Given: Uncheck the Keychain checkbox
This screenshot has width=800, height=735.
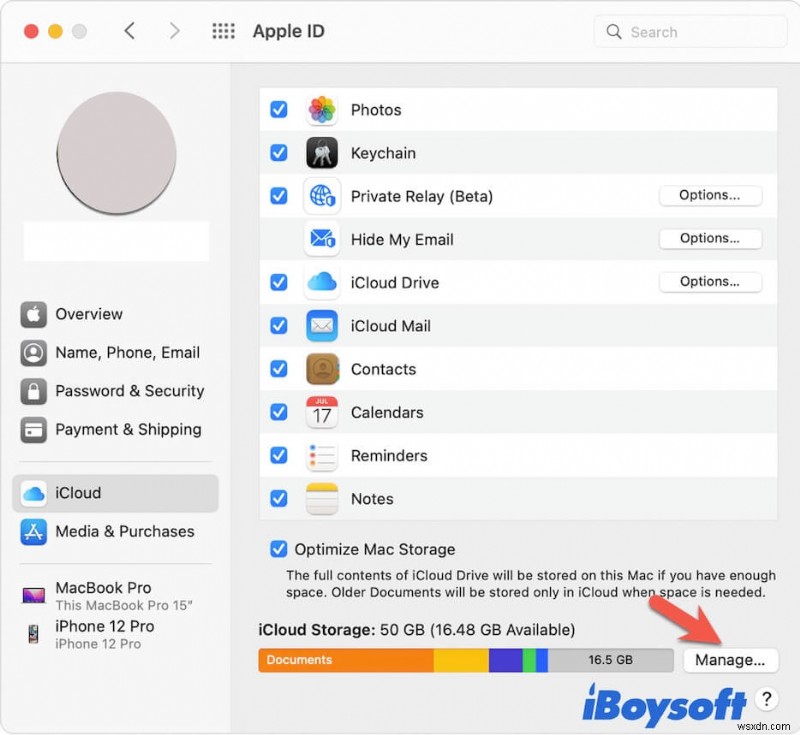Looking at the screenshot, I should coord(279,153).
